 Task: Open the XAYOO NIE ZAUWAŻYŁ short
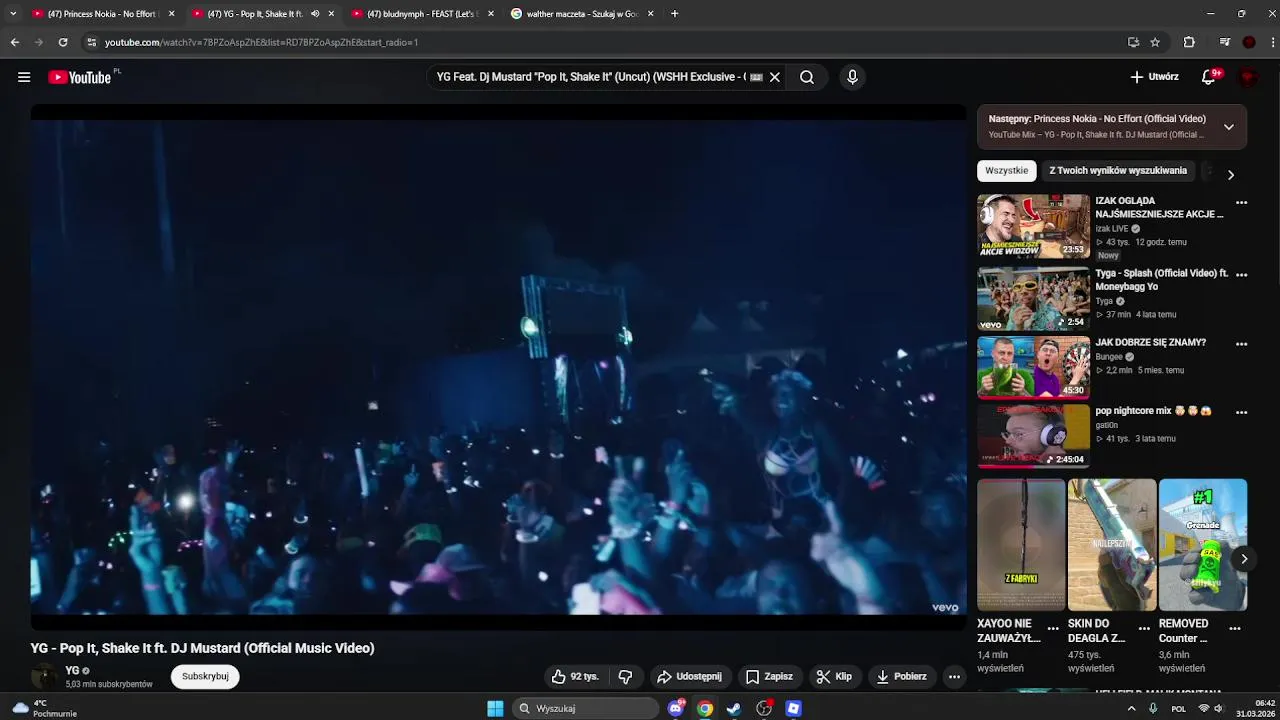click(x=1021, y=545)
